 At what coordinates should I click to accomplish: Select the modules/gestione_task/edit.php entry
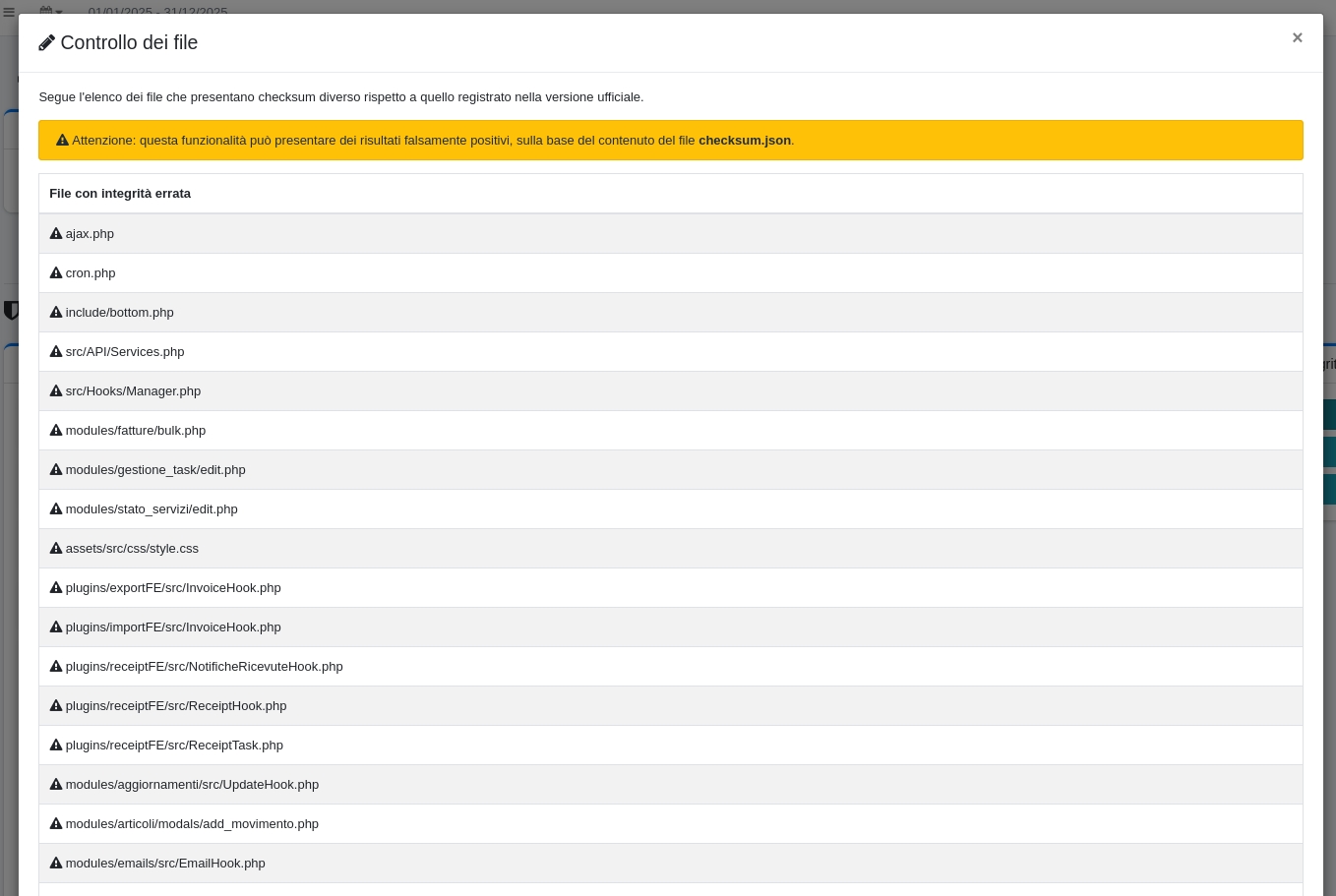pyautogui.click(x=155, y=470)
